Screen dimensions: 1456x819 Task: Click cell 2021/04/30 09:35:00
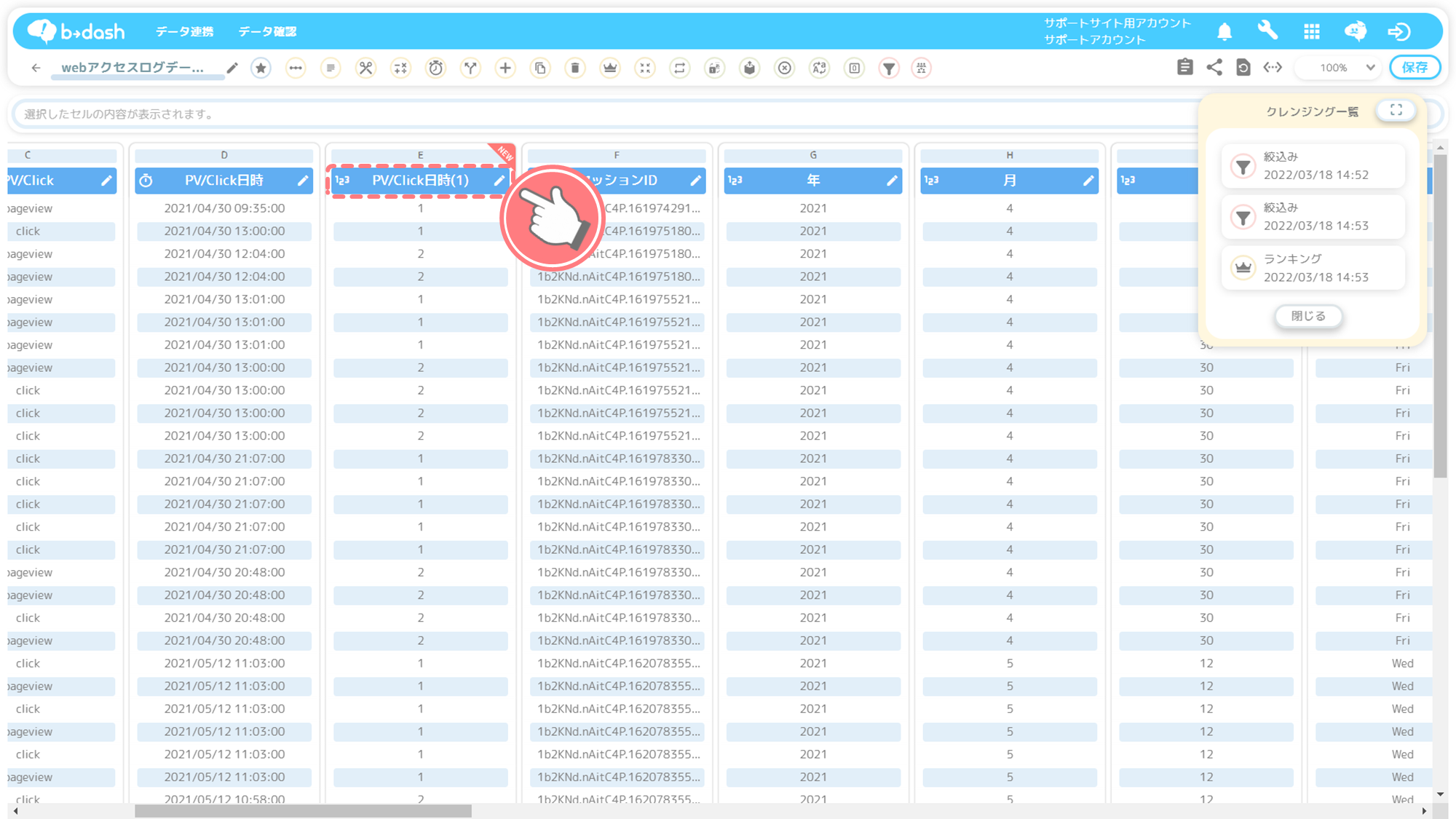224,208
